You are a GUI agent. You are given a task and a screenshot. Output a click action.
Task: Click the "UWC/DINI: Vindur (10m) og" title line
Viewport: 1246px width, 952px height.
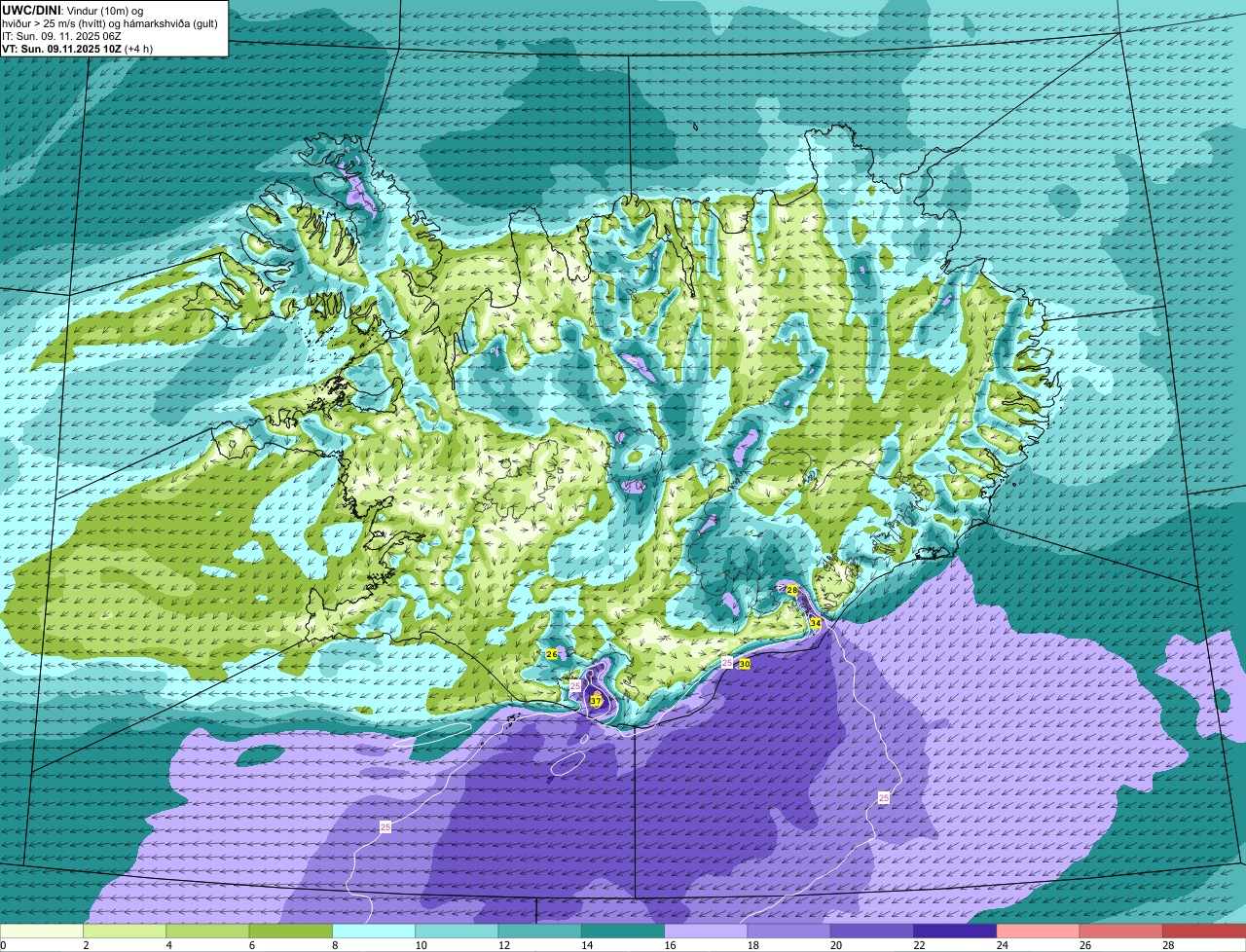pos(73,10)
